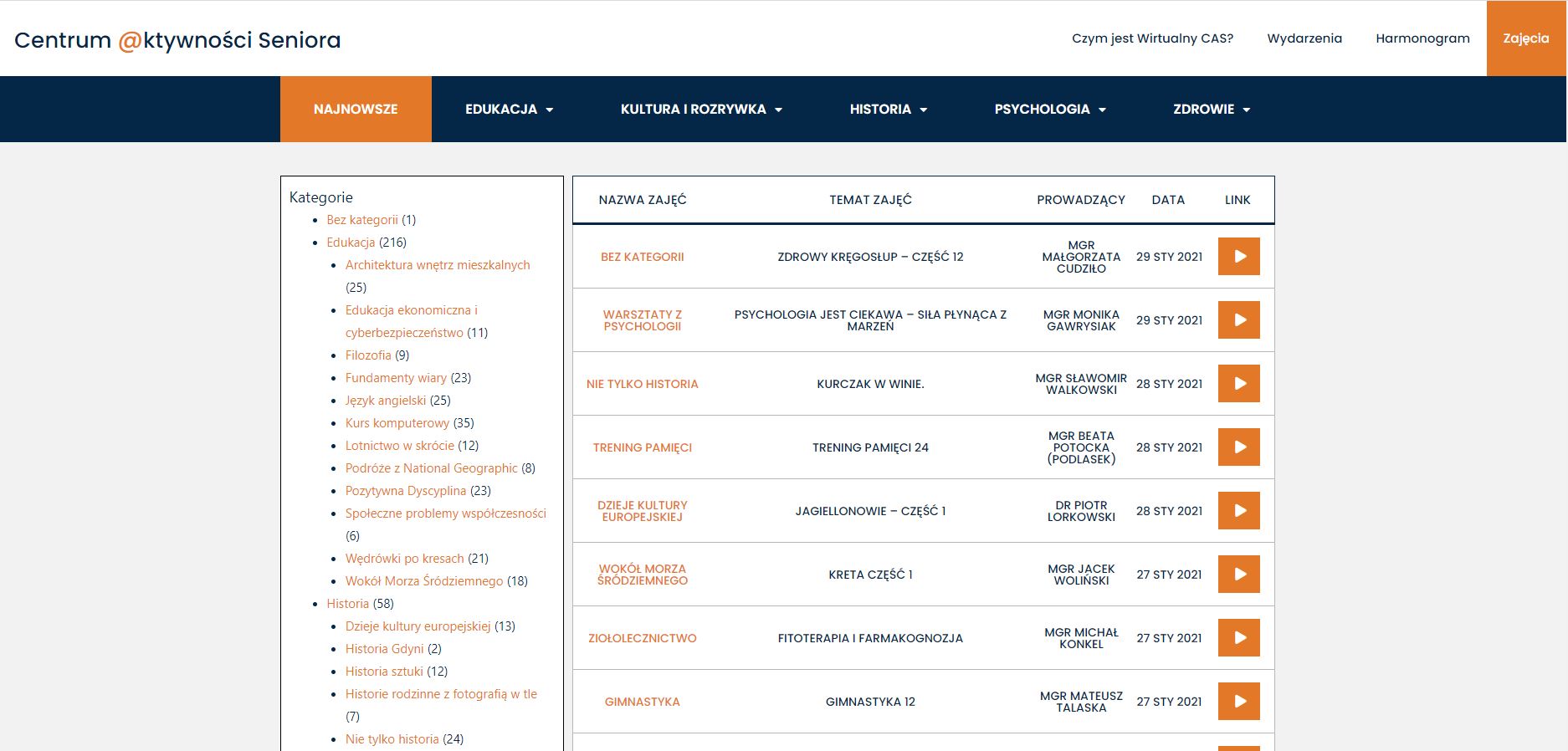Play the Gimnastyka 12 class video
The height and width of the screenshot is (751, 1568).
click(x=1238, y=702)
